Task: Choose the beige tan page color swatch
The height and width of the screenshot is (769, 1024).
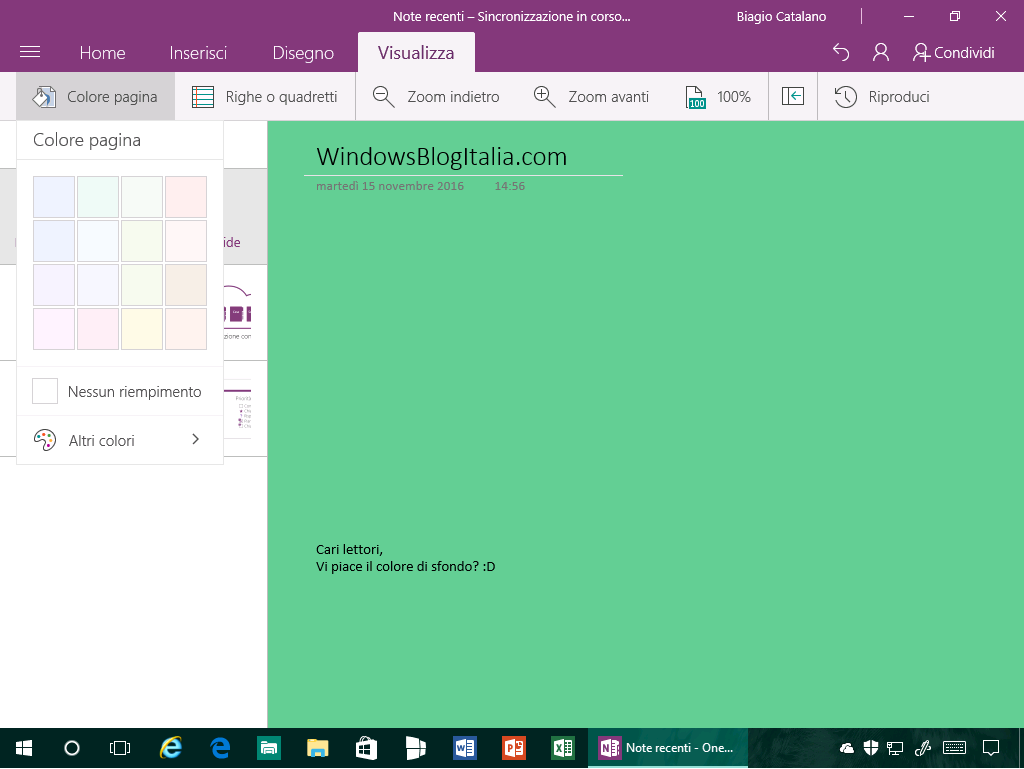Action: [186, 285]
